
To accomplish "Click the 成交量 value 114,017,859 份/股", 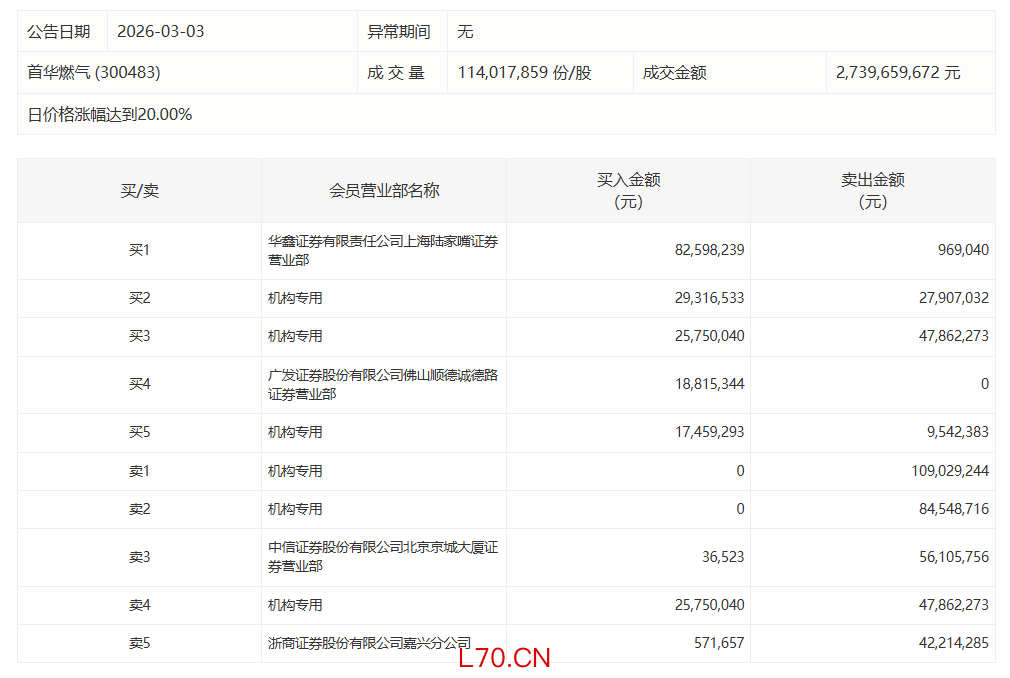I will (x=524, y=73).
